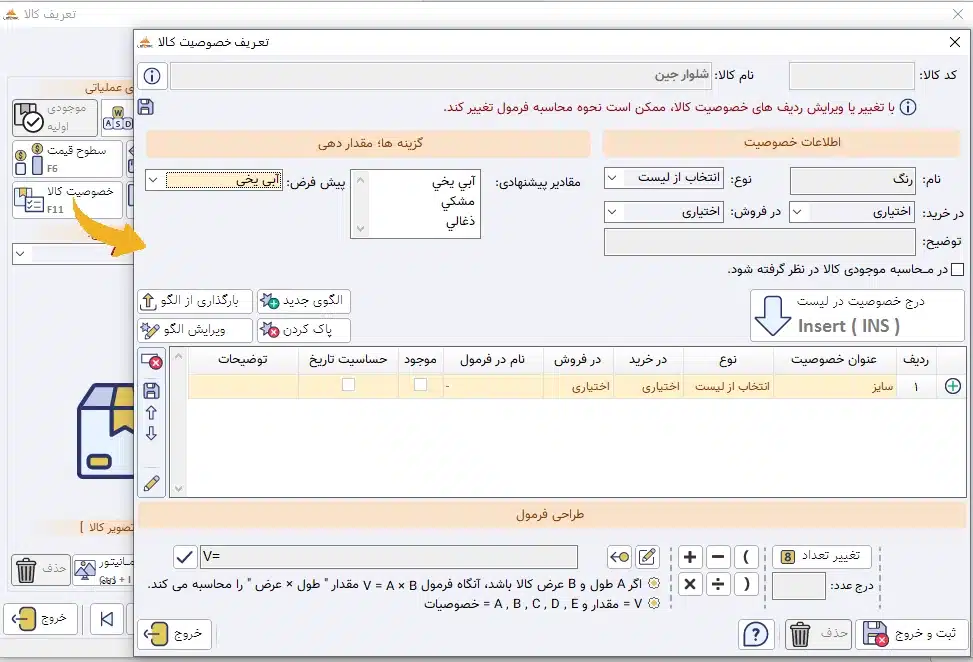Toggle در محاسبه موجودی کالا checkbox
Viewport: 973px width, 662px height.
pyautogui.click(x=957, y=269)
